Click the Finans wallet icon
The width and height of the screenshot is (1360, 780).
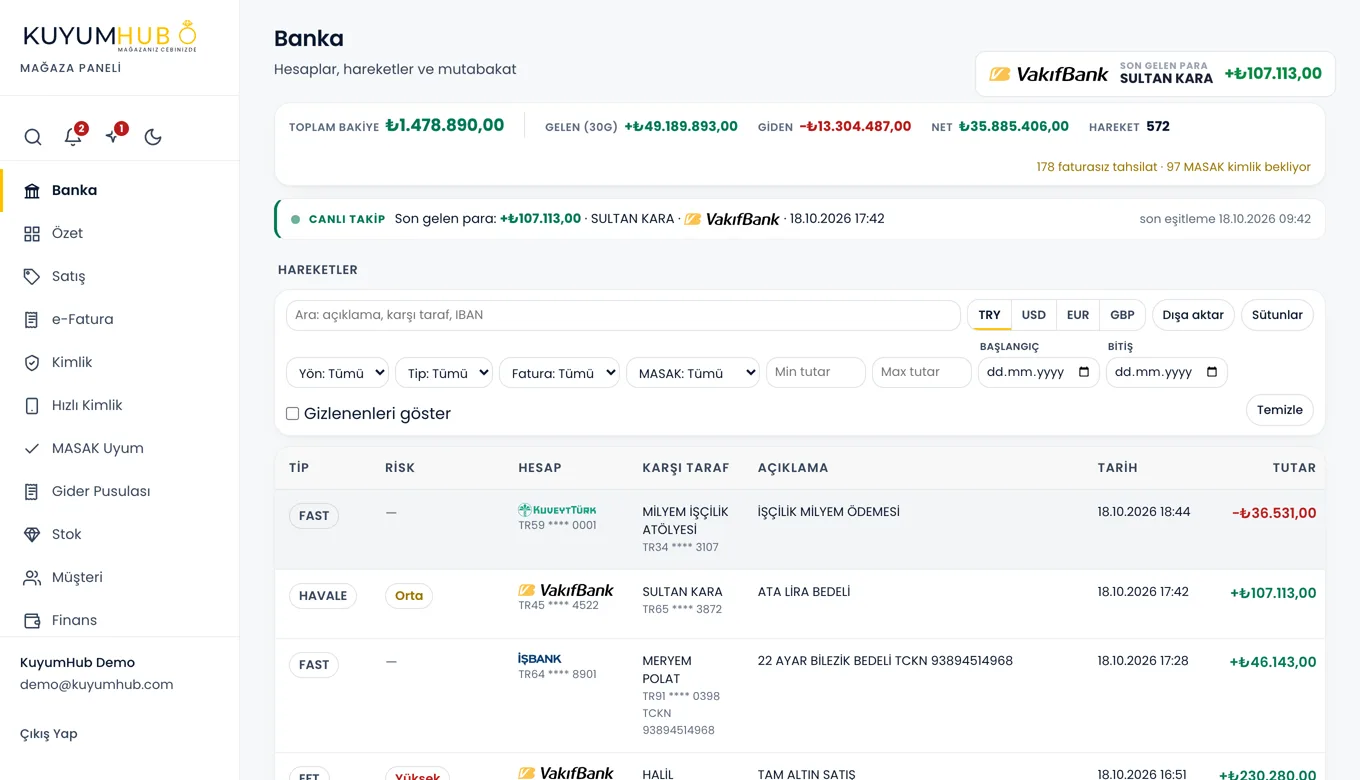click(32, 620)
